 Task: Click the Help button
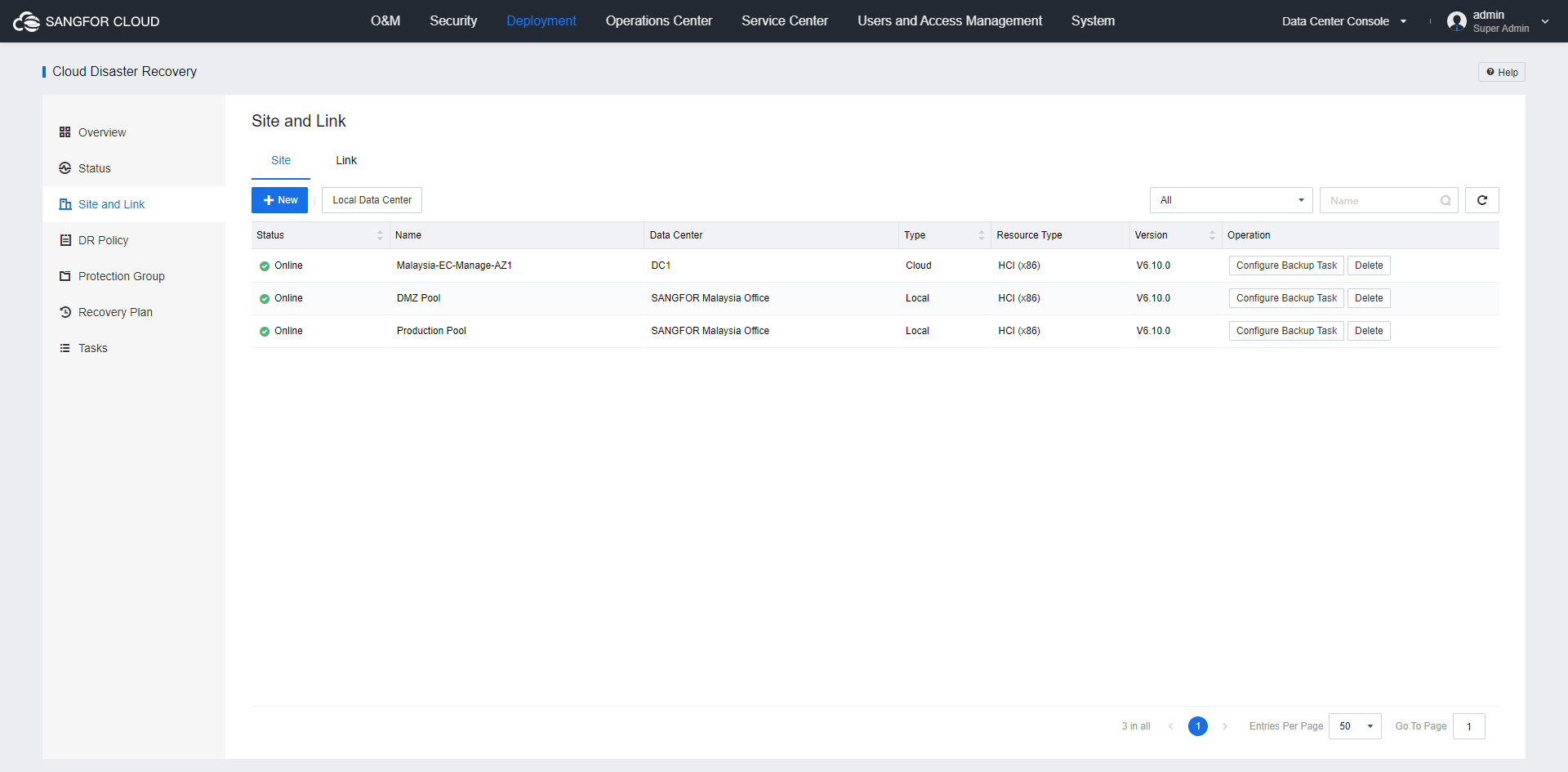[x=1501, y=72]
